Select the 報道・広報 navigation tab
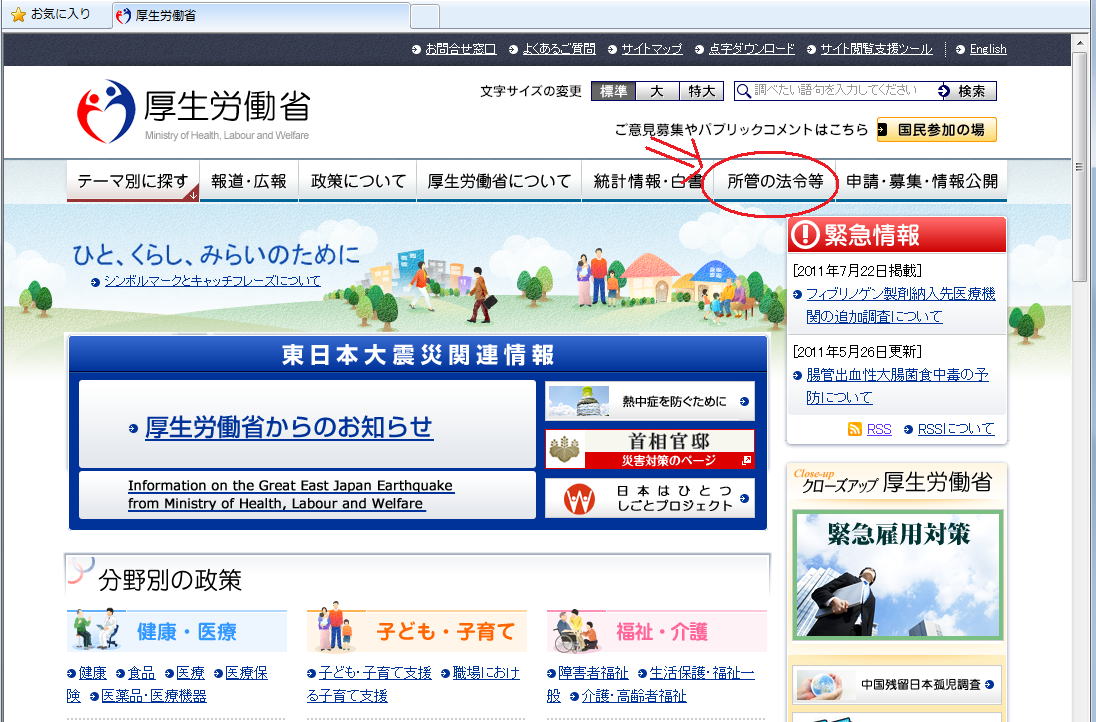 (x=249, y=182)
